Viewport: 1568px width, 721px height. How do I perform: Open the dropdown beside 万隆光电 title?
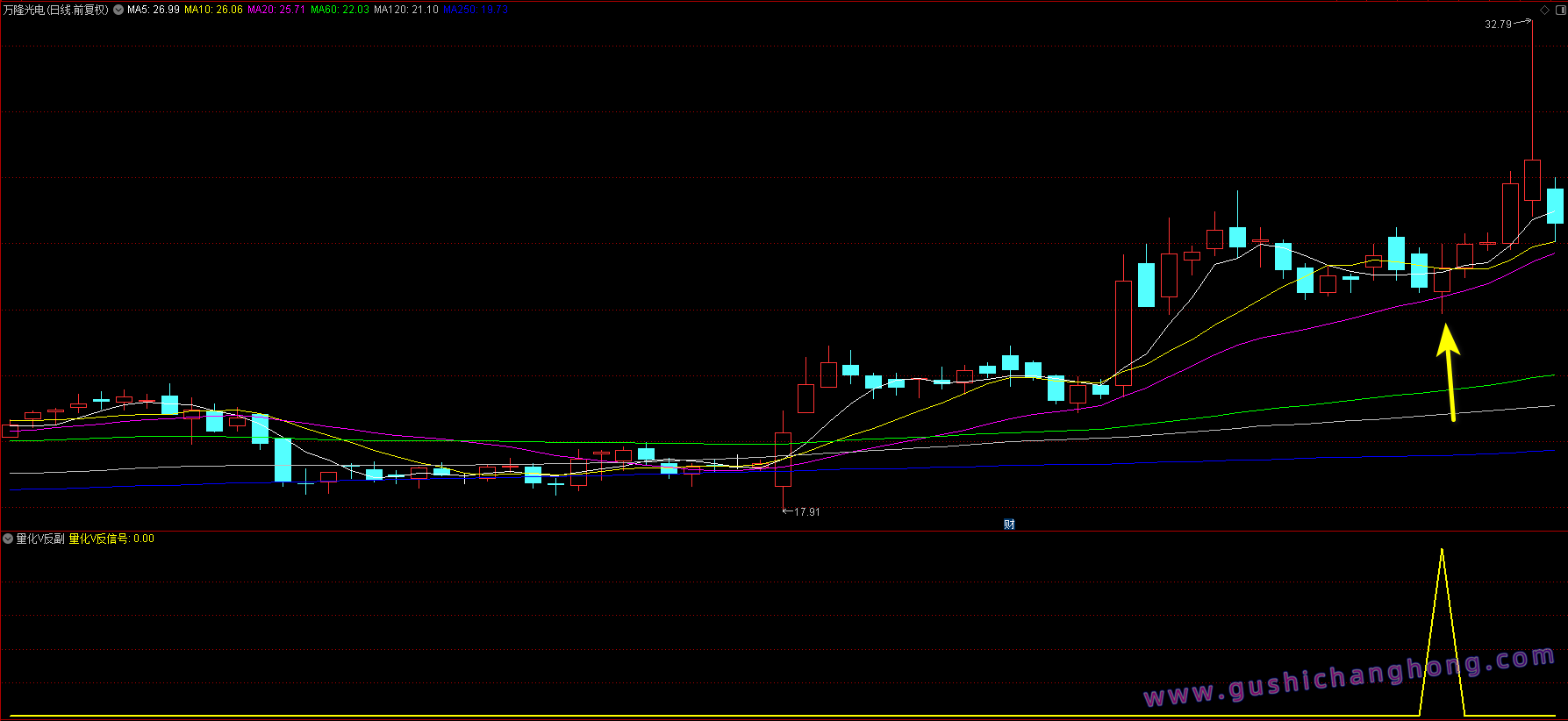tap(118, 10)
